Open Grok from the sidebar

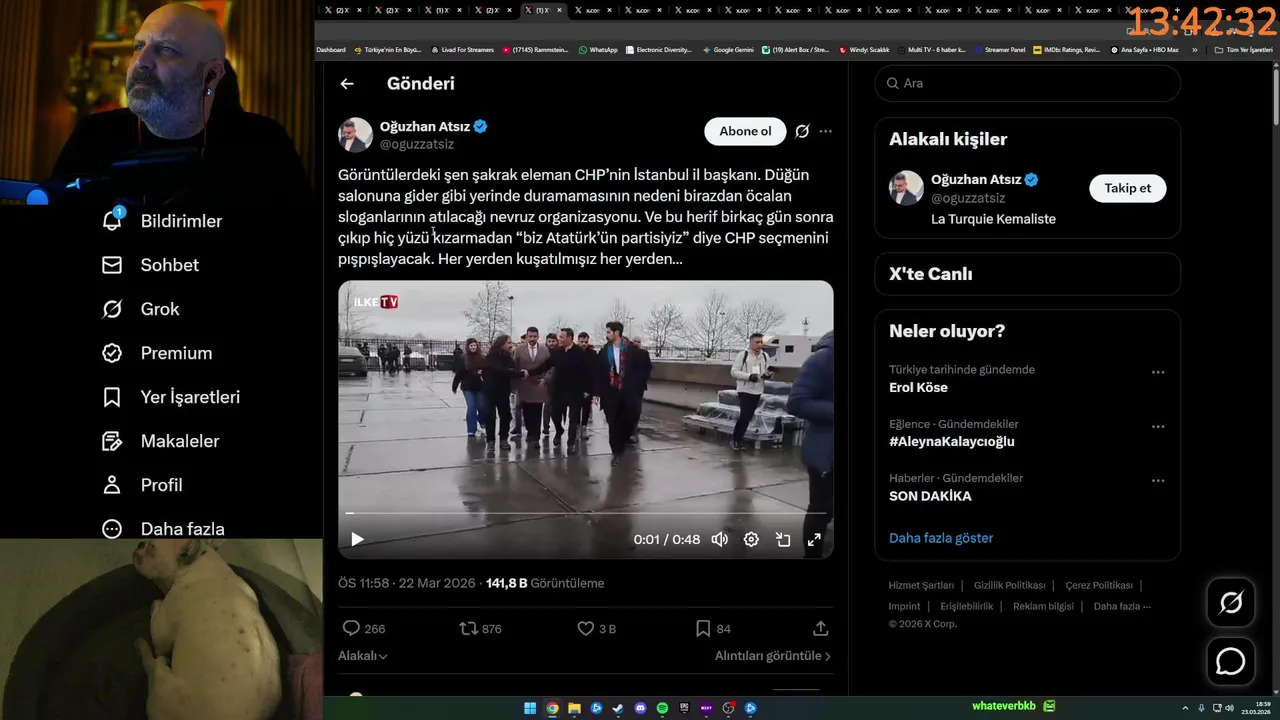(x=141, y=309)
